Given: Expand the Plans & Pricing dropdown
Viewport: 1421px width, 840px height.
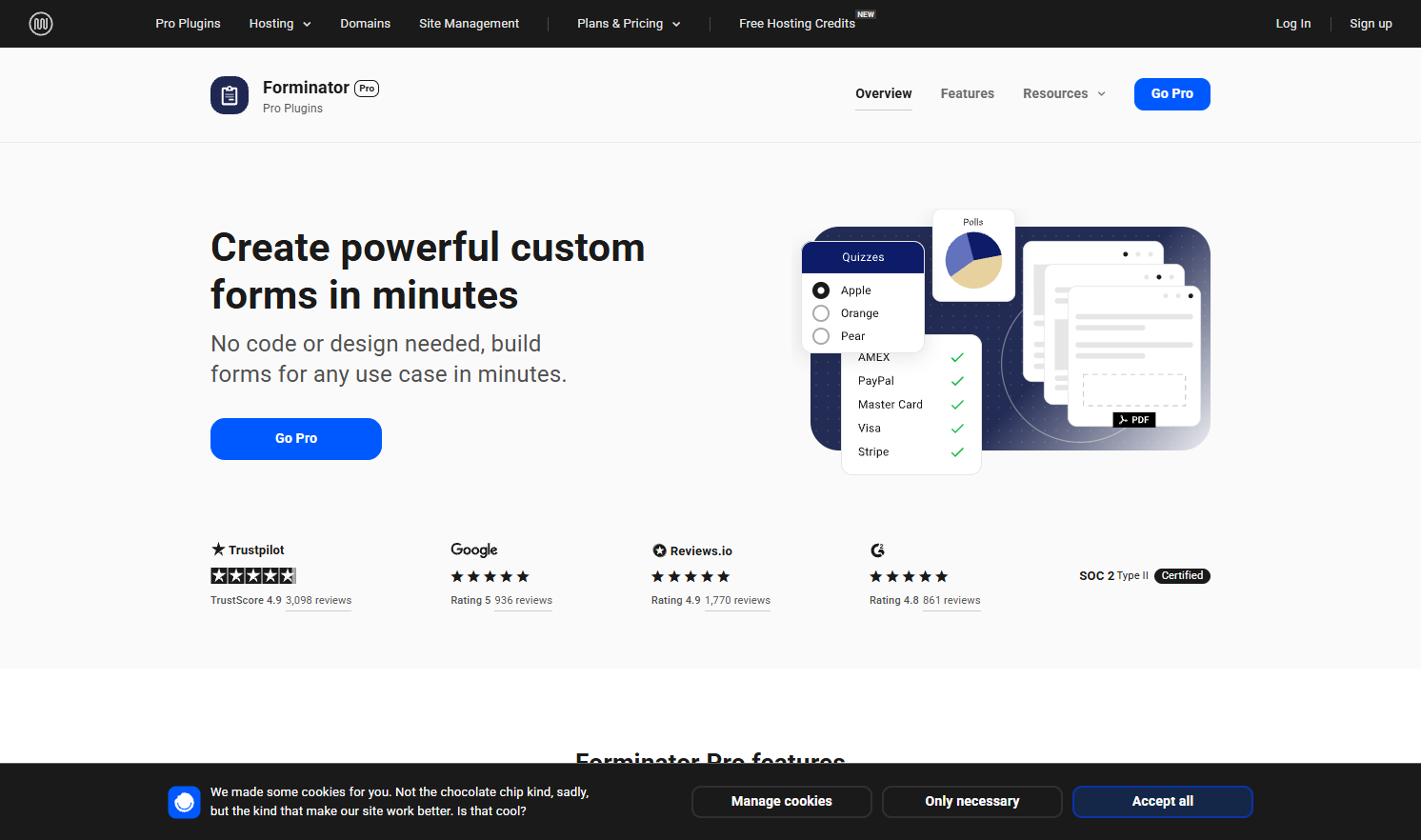Looking at the screenshot, I should pyautogui.click(x=629, y=24).
